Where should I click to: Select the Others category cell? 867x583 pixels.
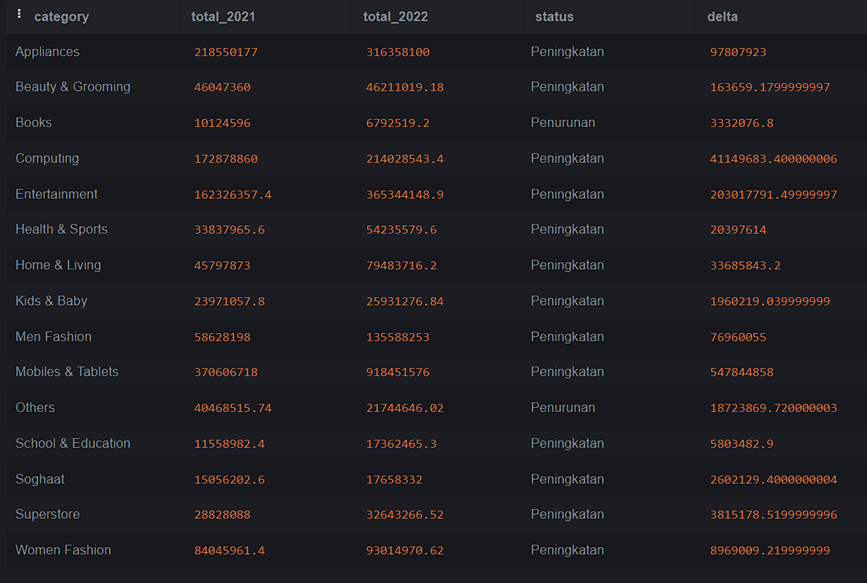(x=35, y=407)
